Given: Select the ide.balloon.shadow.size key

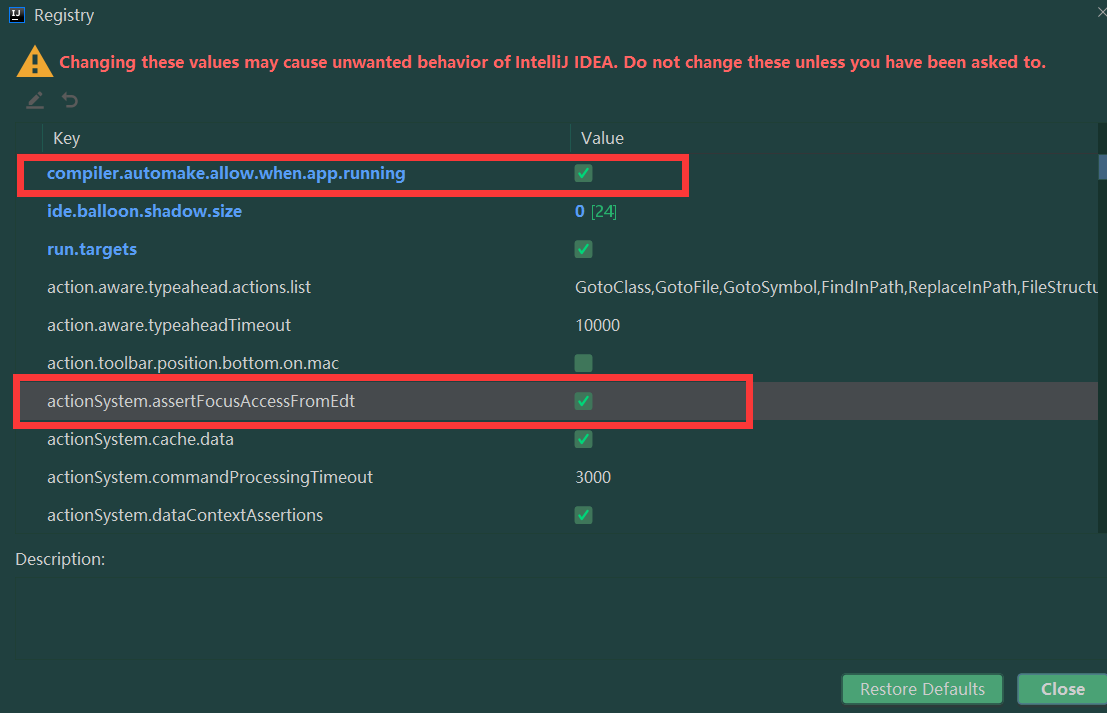Looking at the screenshot, I should click(144, 211).
